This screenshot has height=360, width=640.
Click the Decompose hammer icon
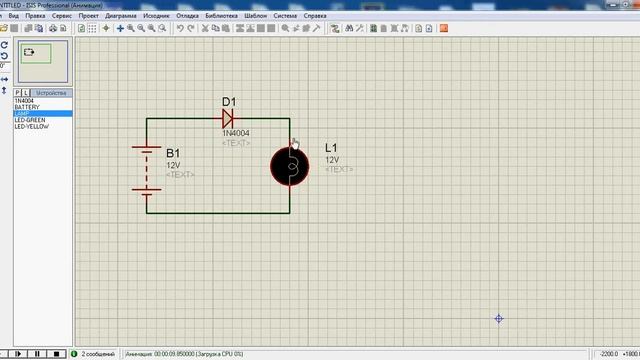317,28
